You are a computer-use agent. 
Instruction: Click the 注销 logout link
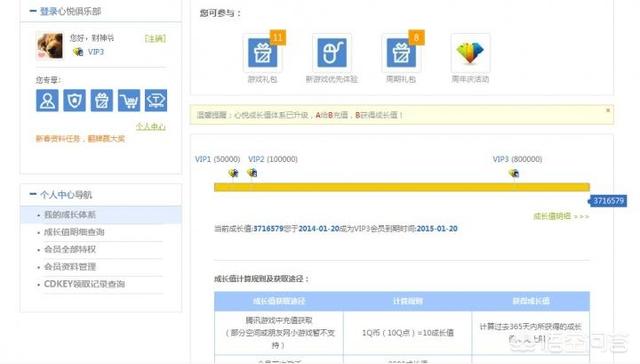click(155, 38)
